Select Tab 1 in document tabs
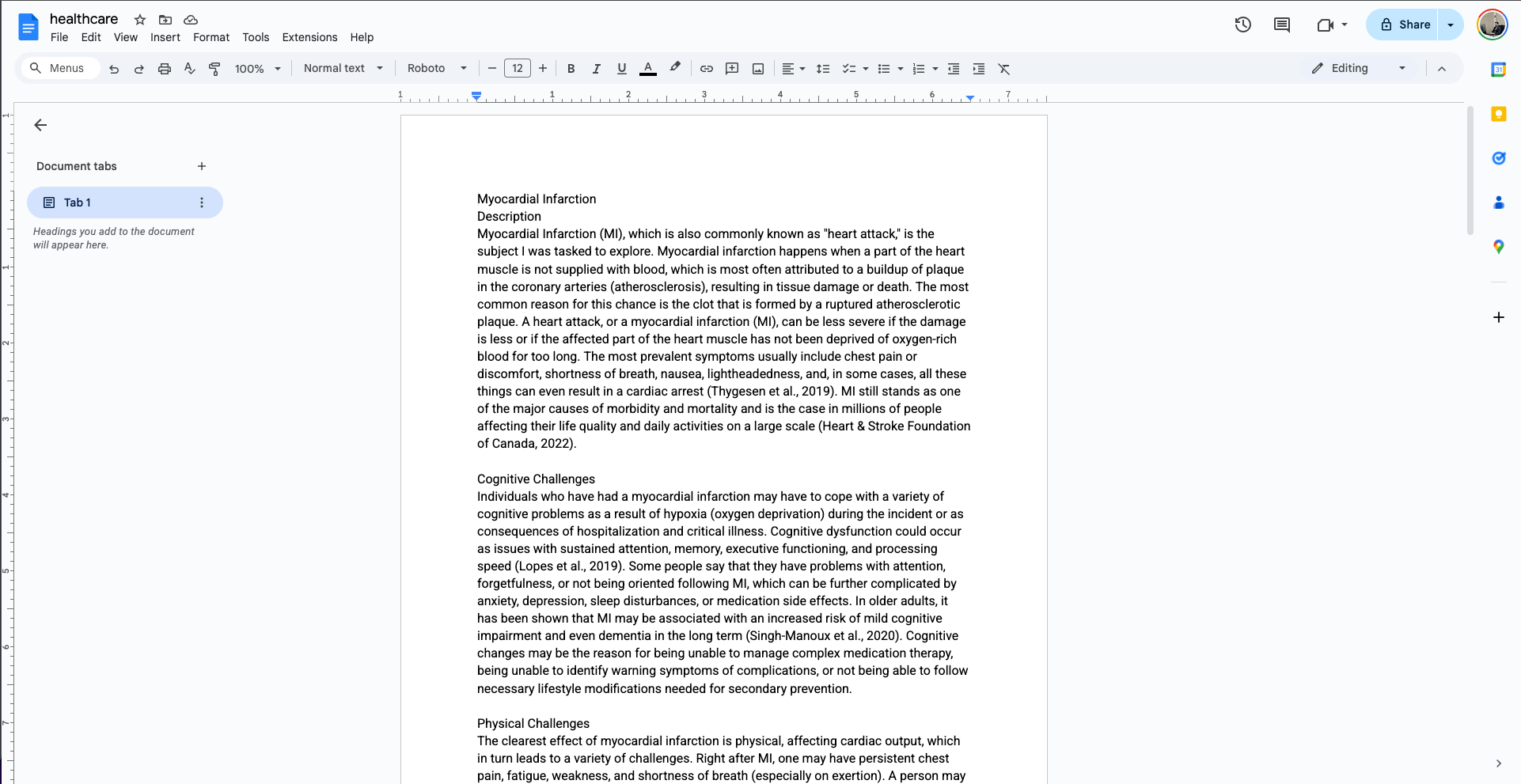1521x784 pixels. tap(78, 203)
